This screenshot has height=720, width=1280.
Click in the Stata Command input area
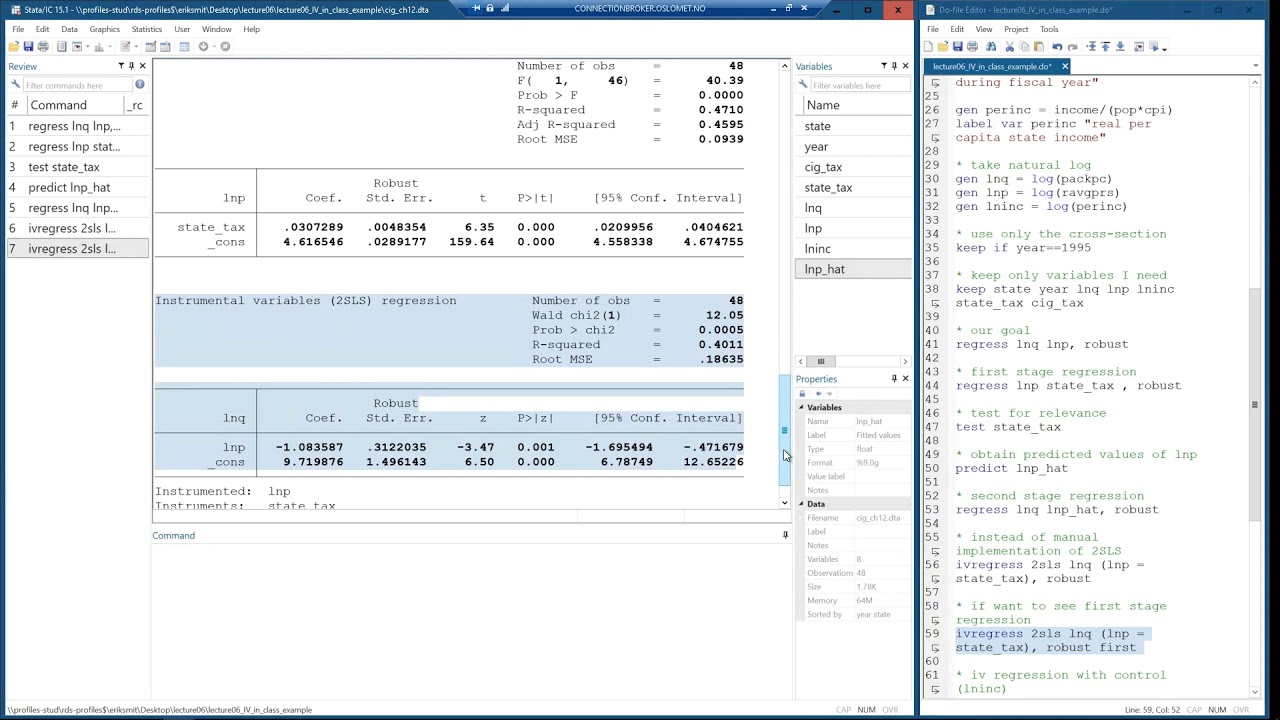click(470, 620)
